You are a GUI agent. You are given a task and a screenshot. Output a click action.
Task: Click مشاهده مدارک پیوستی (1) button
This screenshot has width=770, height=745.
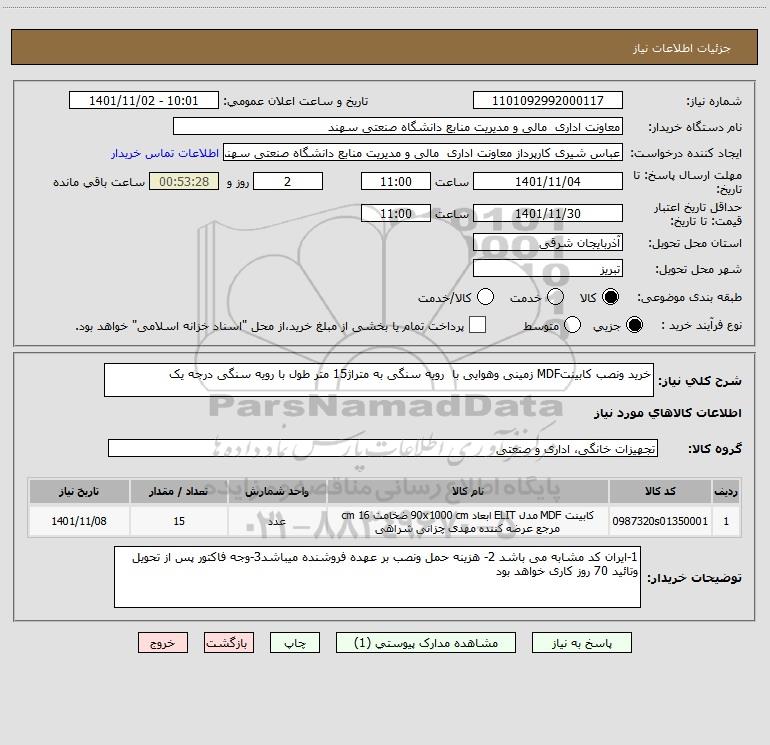coord(426,643)
